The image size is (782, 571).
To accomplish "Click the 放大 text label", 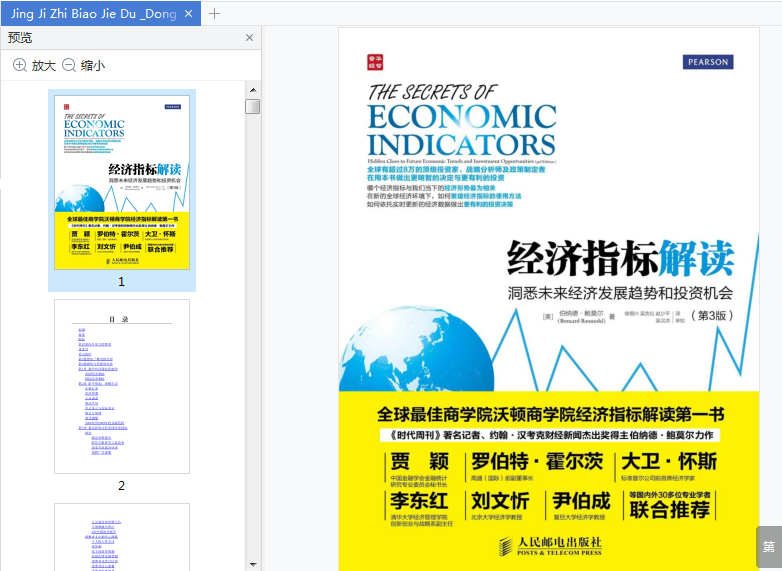I will coord(44,65).
